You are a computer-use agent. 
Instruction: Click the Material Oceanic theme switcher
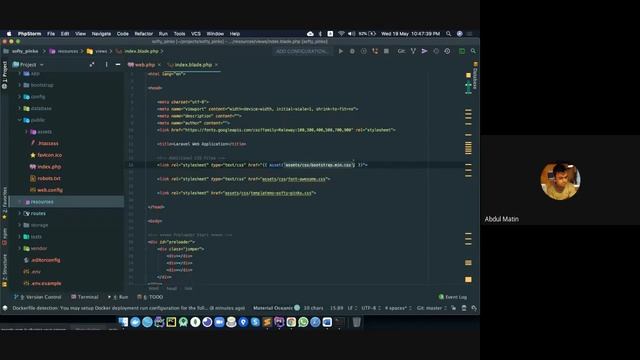point(276,308)
